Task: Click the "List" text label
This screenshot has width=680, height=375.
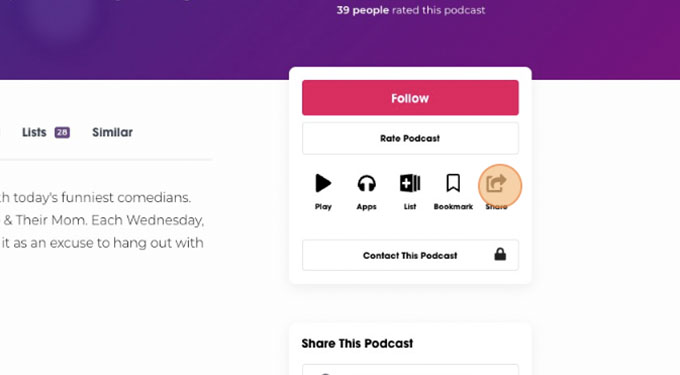Action: tap(410, 207)
